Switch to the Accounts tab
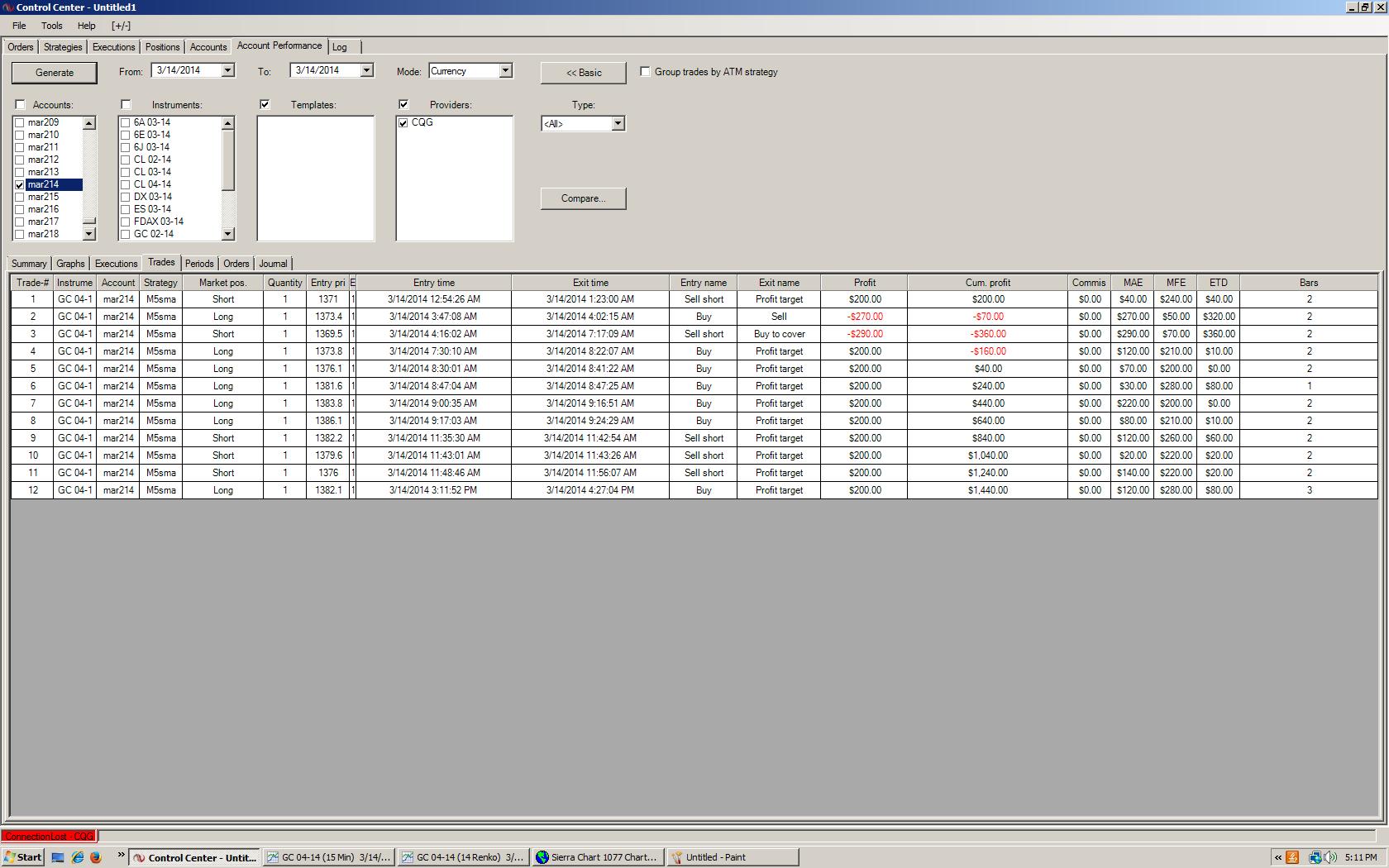Screen dimensions: 1389x868 coord(208,47)
